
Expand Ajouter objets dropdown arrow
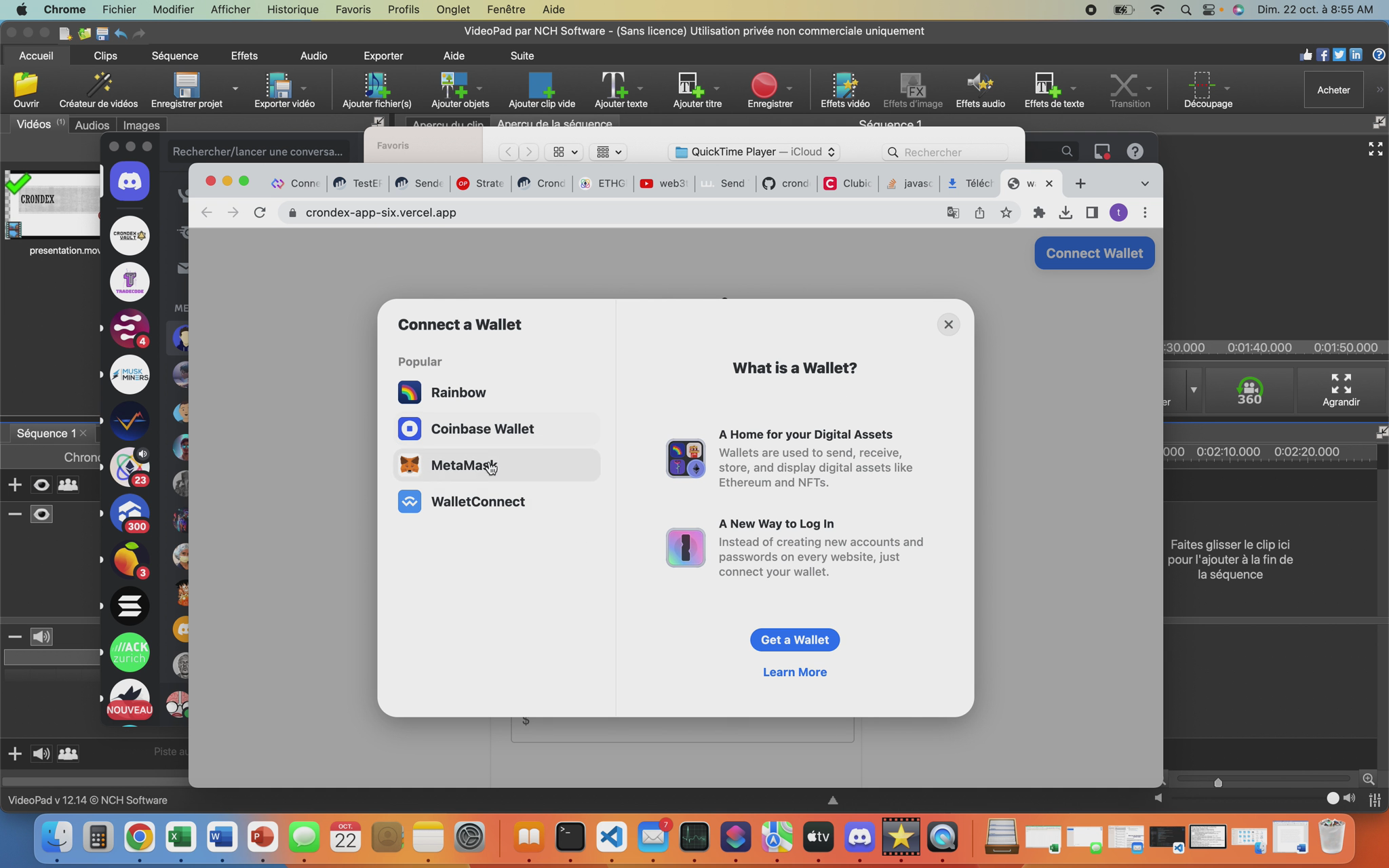tap(479, 88)
